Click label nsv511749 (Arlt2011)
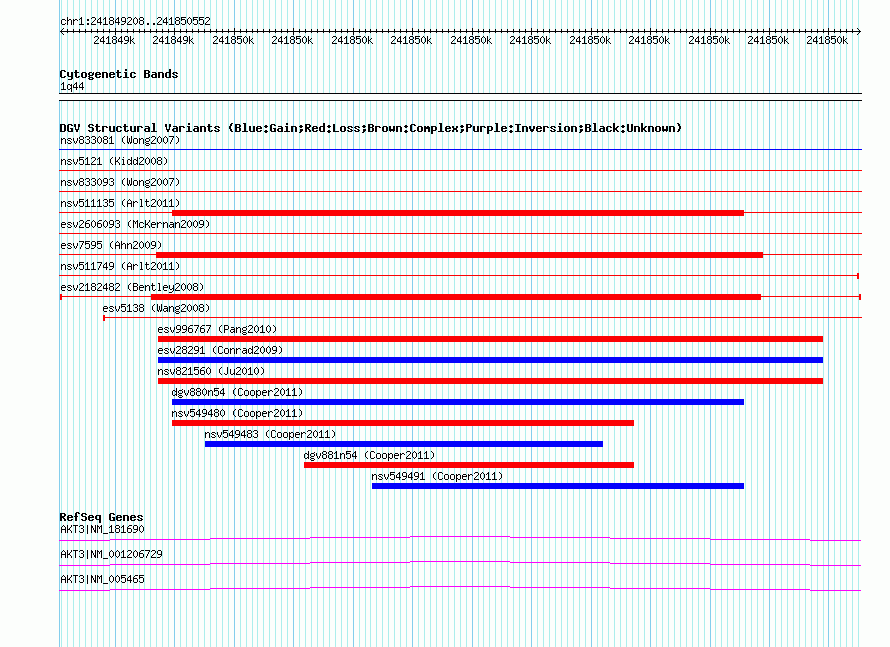This screenshot has width=890, height=647. (x=120, y=266)
